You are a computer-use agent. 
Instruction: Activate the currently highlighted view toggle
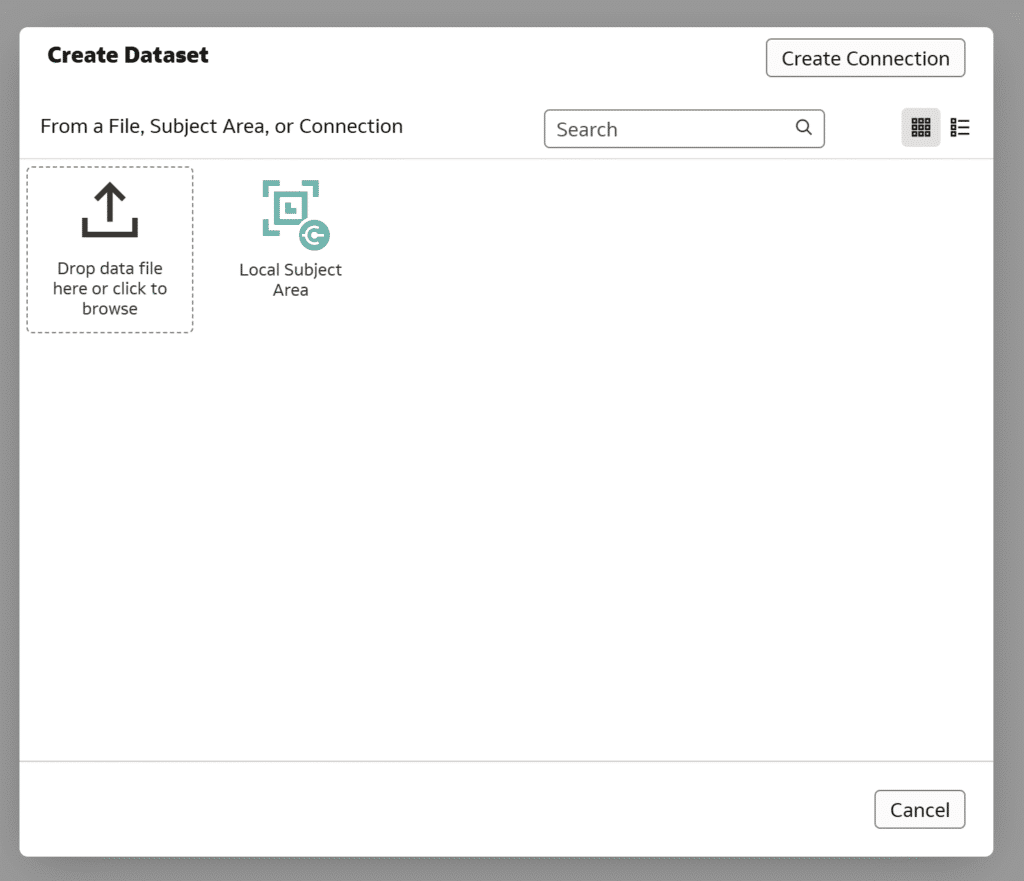[920, 127]
